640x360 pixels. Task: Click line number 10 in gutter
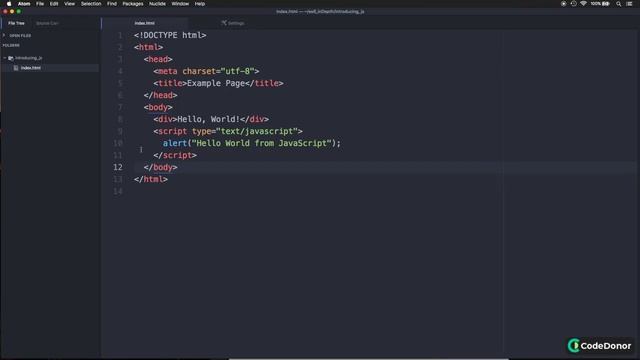(118, 143)
